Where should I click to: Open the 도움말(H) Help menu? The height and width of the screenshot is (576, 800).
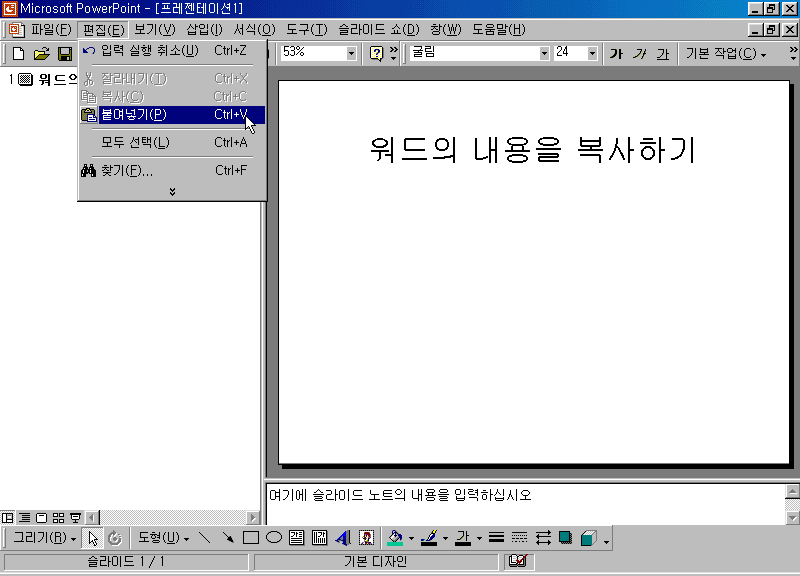[498, 30]
